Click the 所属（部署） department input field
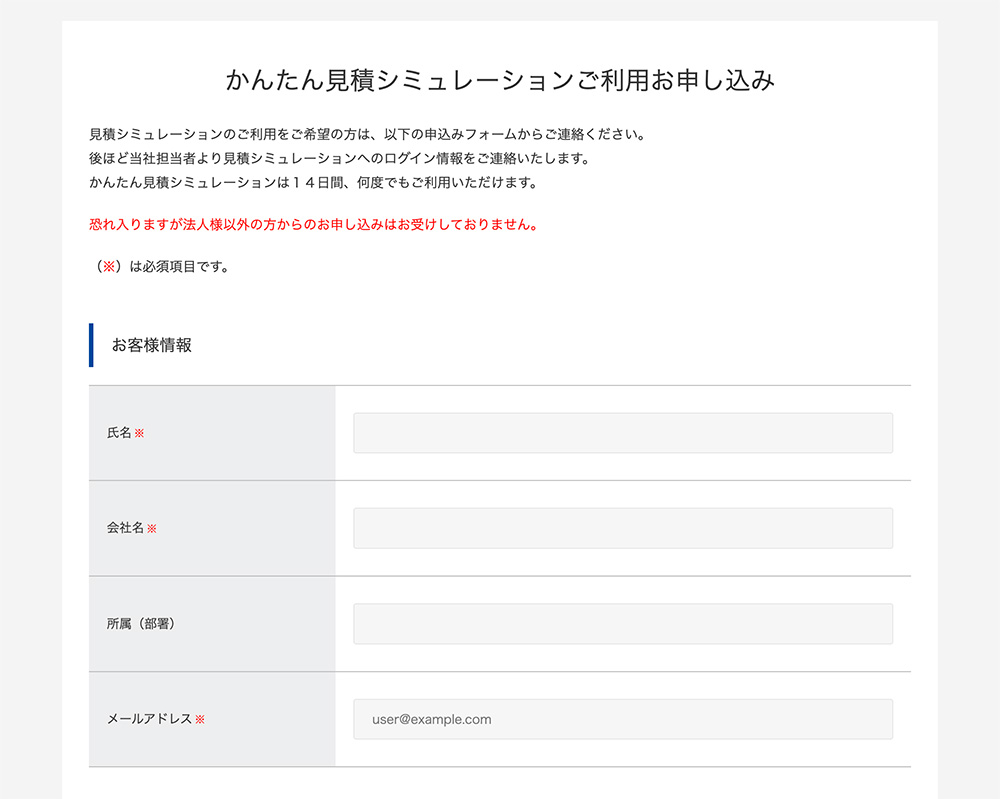This screenshot has width=1000, height=799. 621,623
